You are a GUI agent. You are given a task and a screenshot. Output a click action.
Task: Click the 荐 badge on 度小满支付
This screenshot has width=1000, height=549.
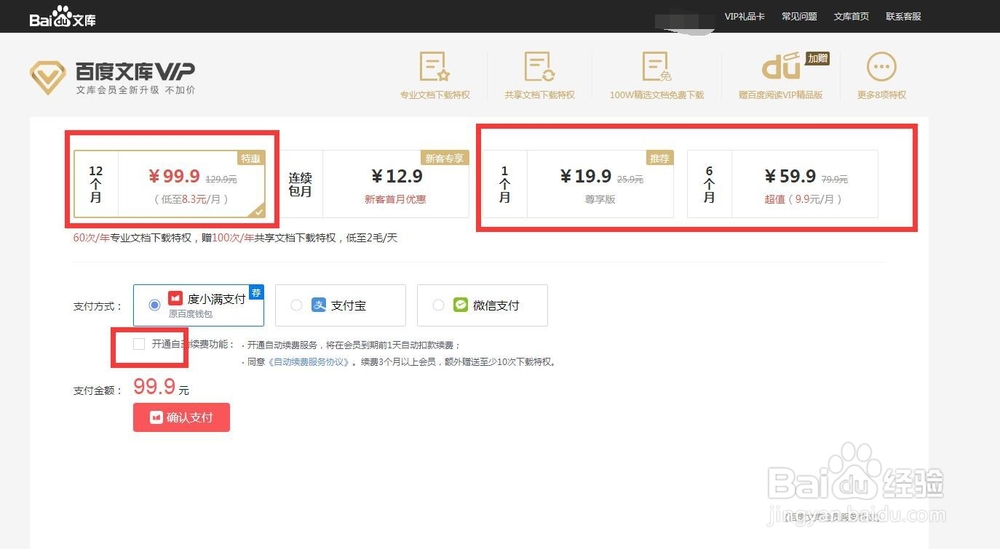point(256,293)
